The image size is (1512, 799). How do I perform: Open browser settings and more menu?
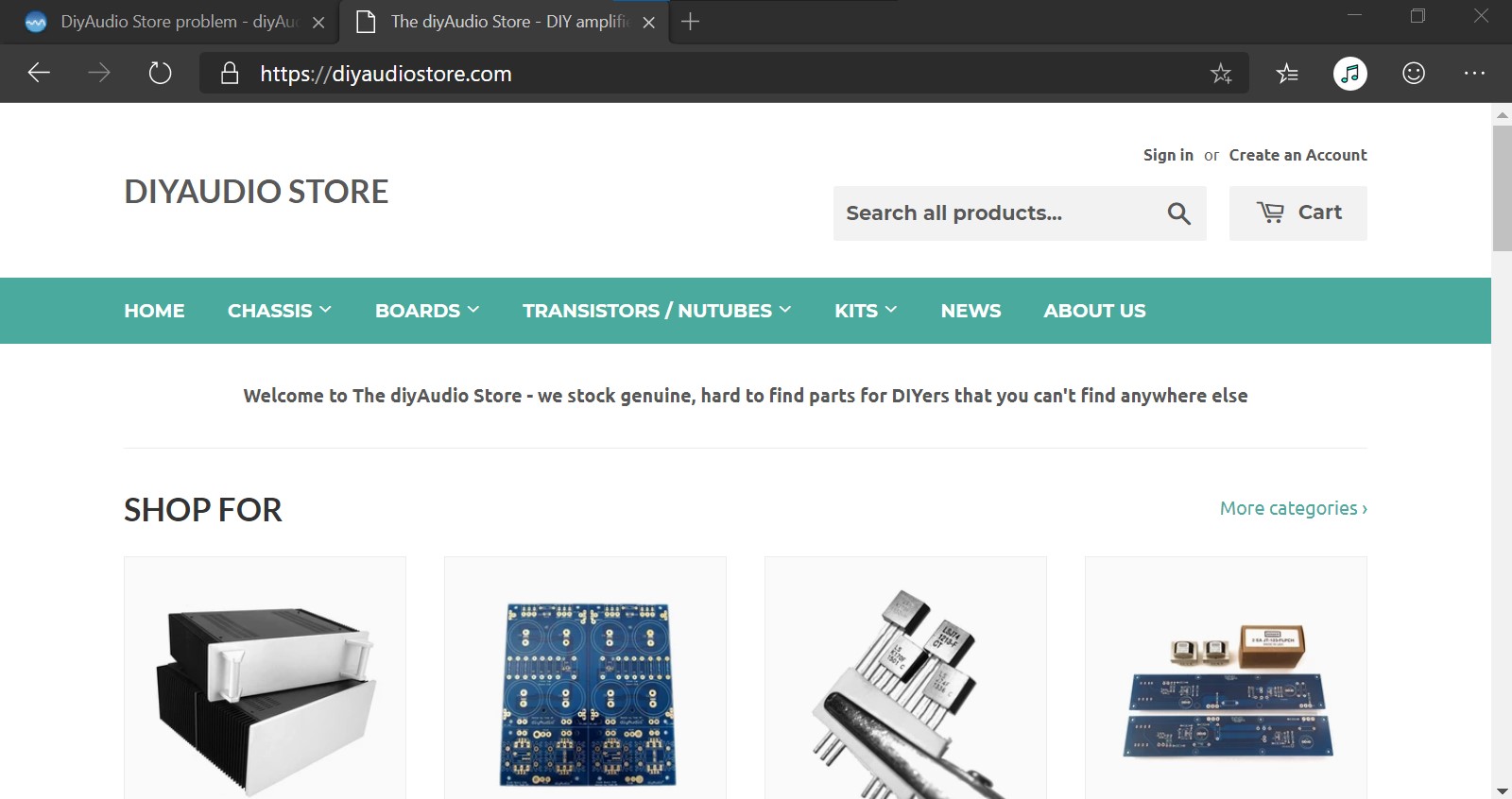[x=1474, y=73]
